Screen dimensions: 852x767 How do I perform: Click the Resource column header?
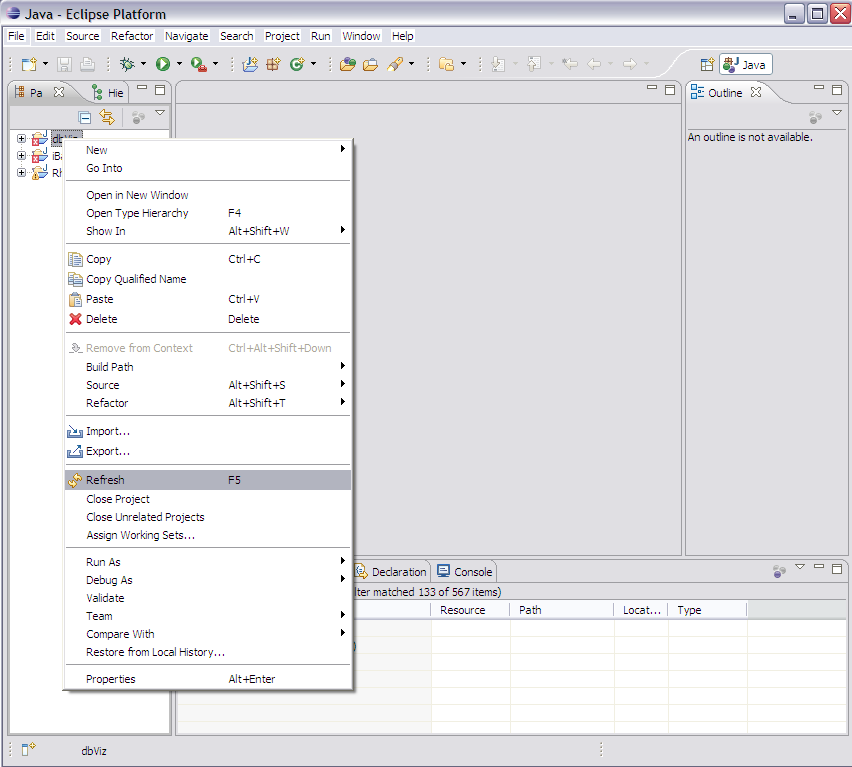tap(470, 610)
